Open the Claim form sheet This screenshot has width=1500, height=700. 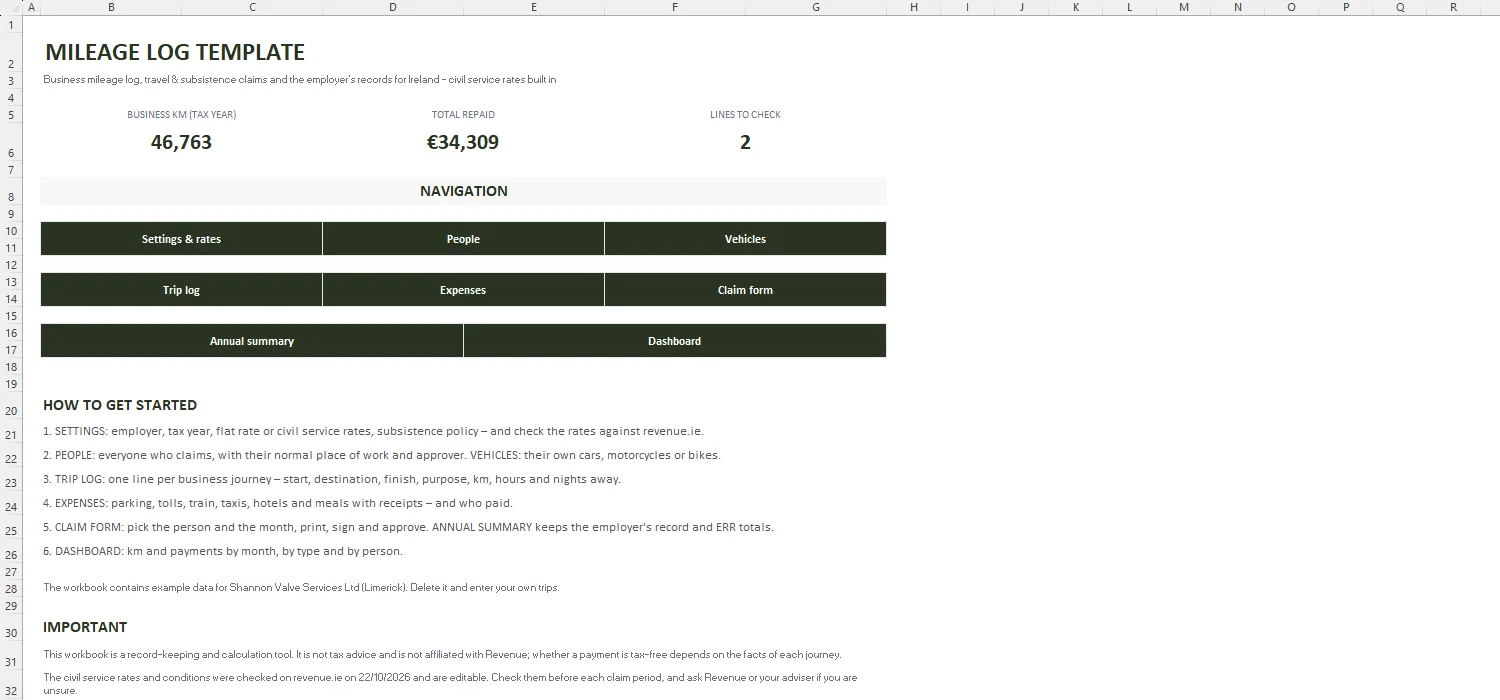[x=745, y=290]
